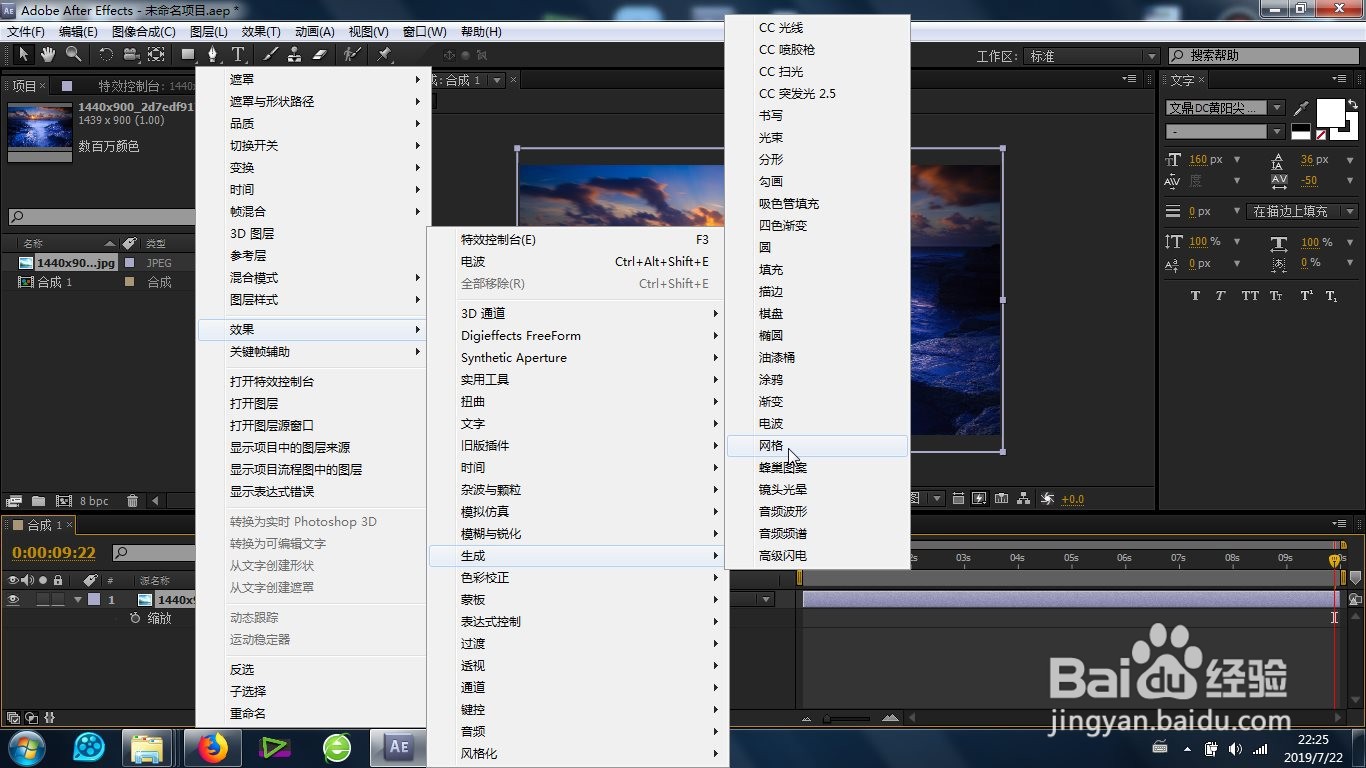Toggle the scale property stopwatch

[x=135, y=618]
